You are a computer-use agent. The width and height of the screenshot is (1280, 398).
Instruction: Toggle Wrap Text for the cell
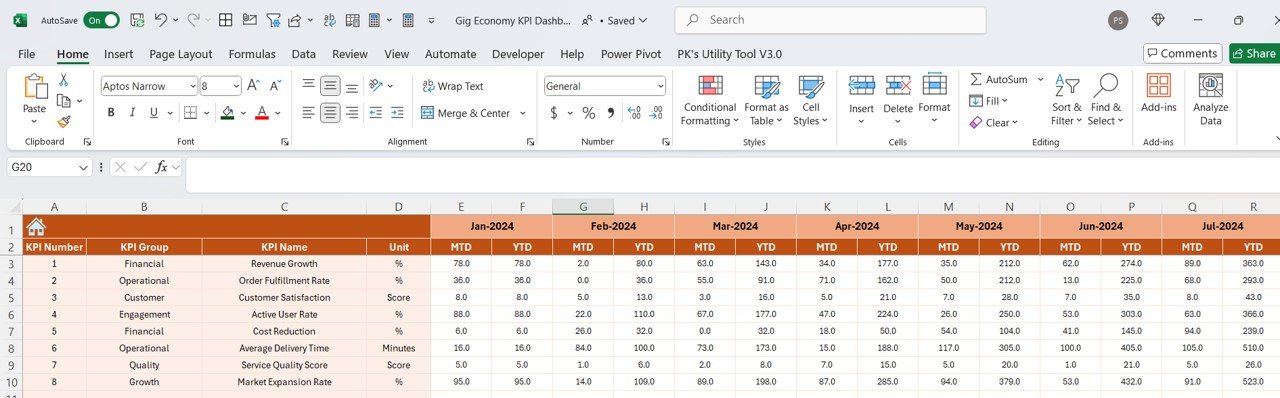[x=453, y=86]
